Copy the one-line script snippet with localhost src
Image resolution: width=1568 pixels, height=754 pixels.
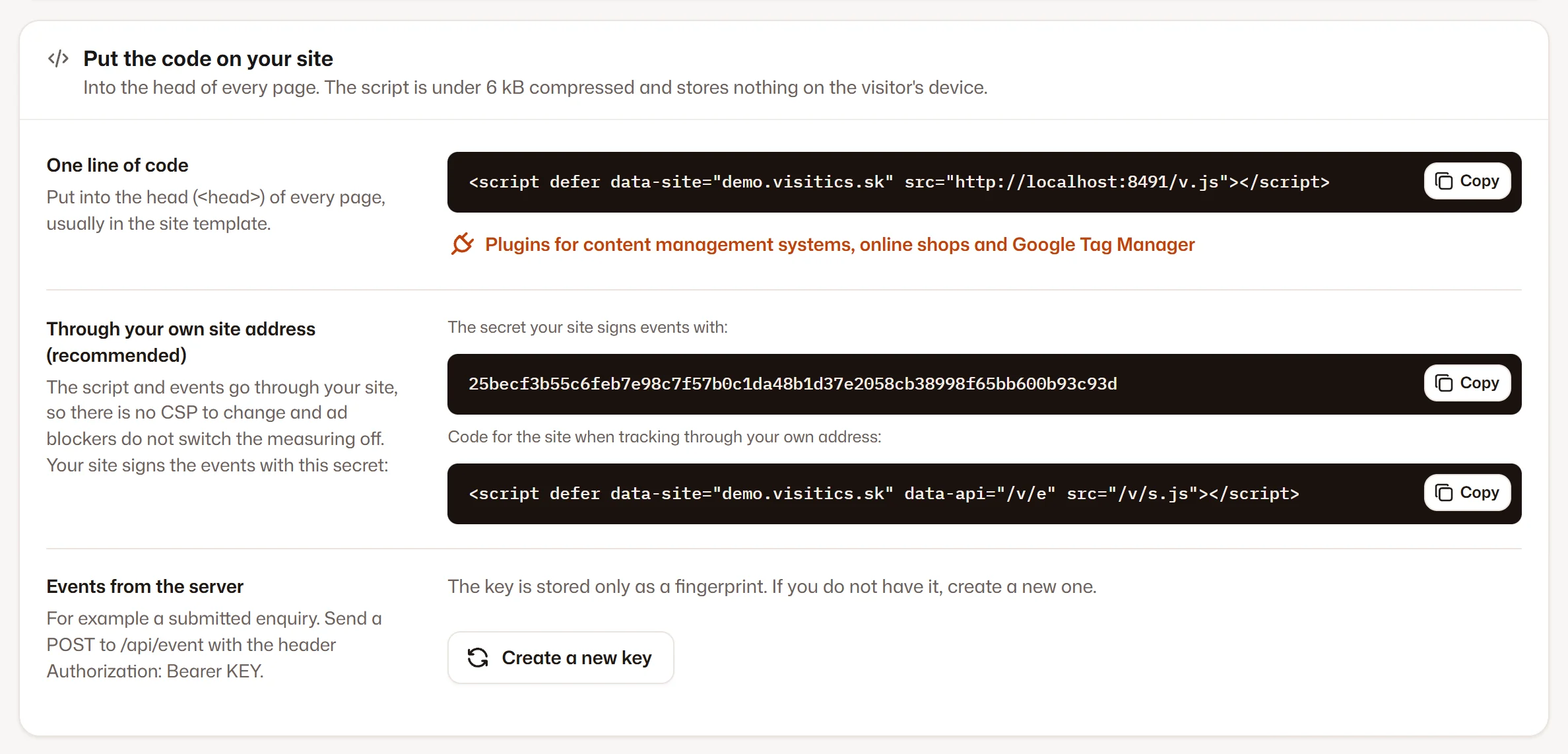(1467, 181)
